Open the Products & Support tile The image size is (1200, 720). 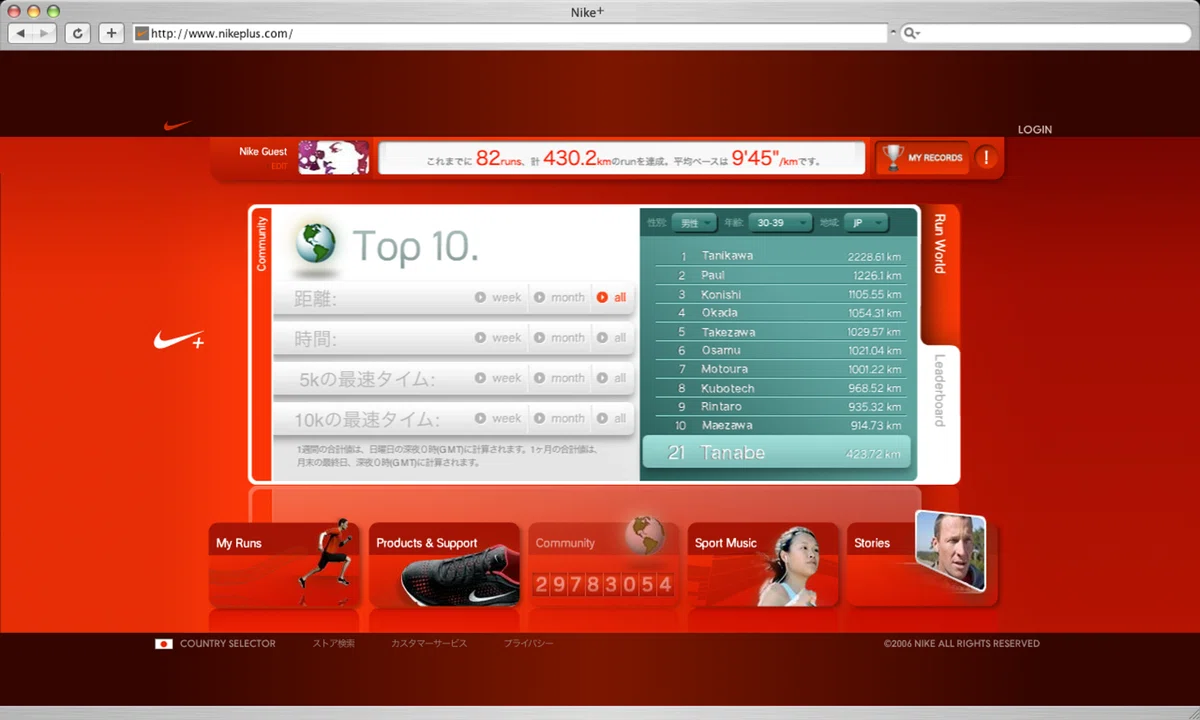point(444,564)
